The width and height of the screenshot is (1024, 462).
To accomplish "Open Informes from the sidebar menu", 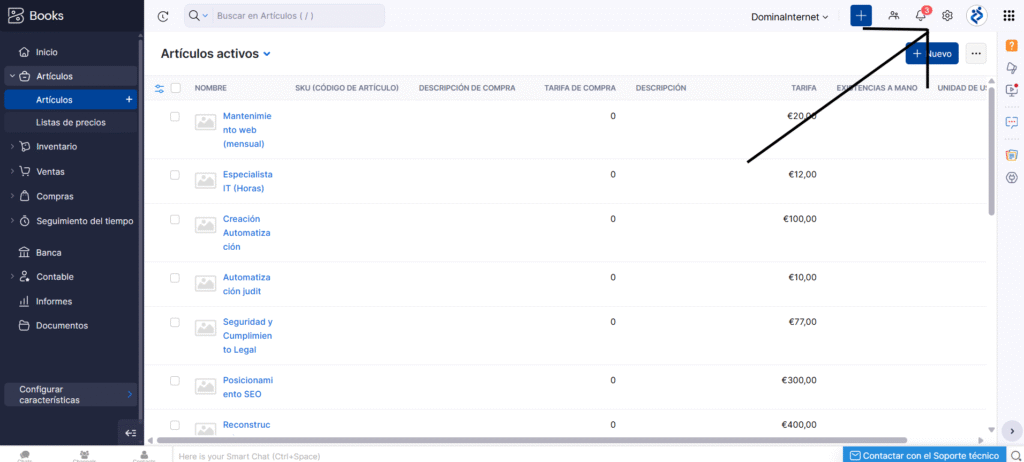I will tap(53, 301).
